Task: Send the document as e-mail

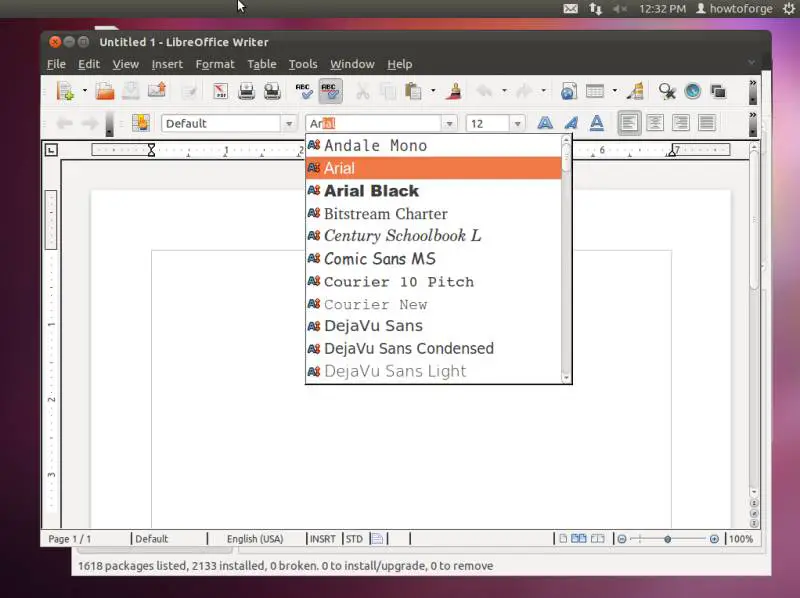Action: [x=157, y=91]
